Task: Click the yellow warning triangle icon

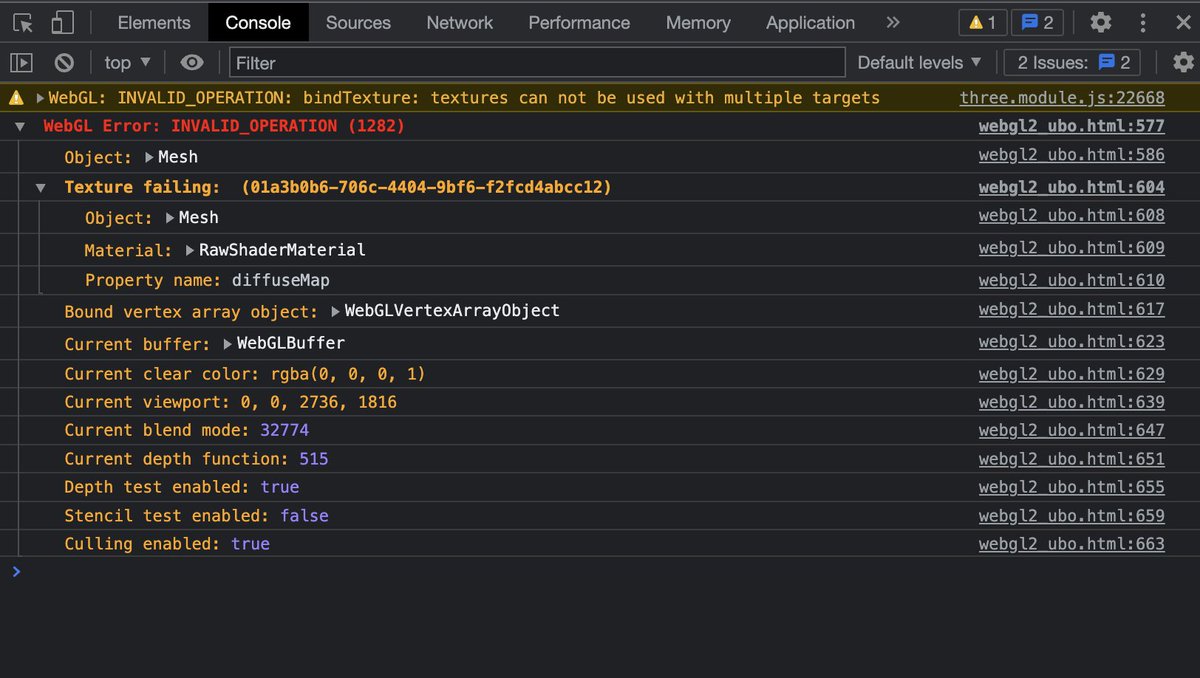Action: pyautogui.click(x=16, y=98)
